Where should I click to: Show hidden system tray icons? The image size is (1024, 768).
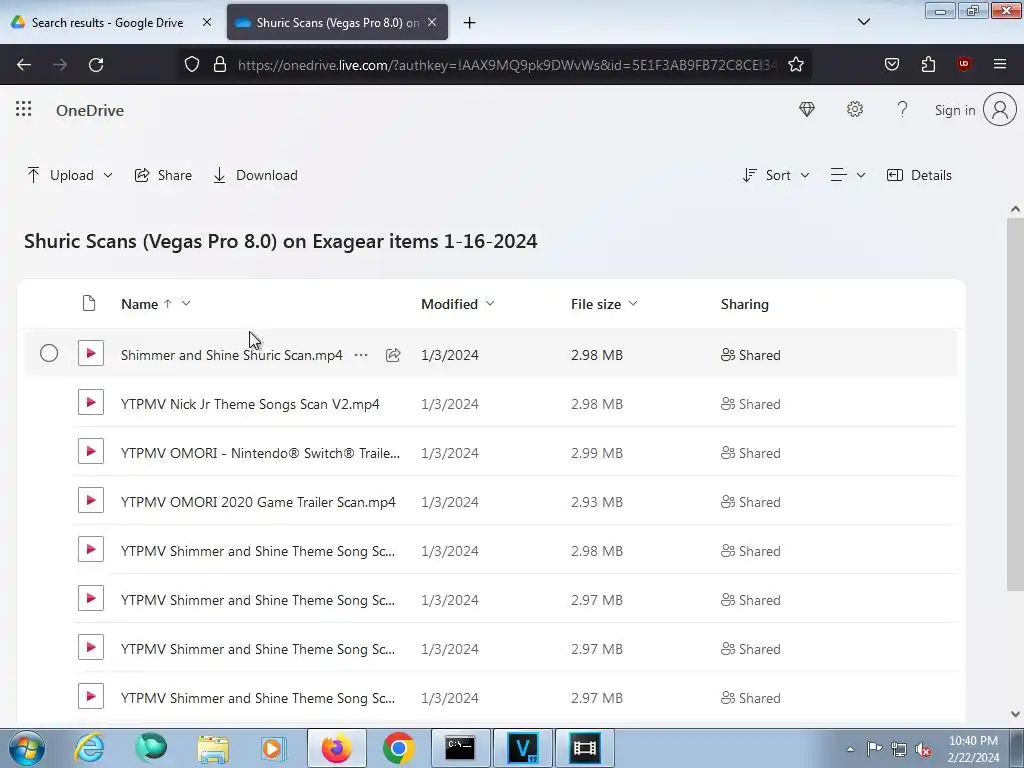pos(850,749)
